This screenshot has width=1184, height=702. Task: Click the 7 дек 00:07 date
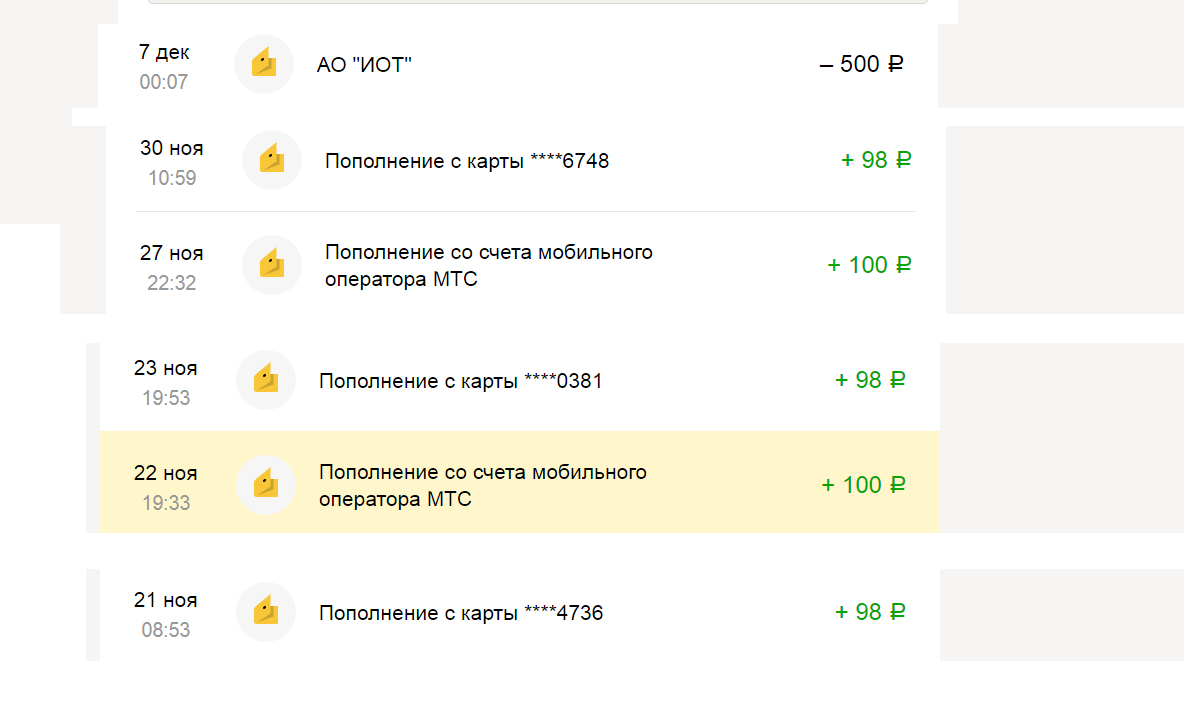(164, 66)
